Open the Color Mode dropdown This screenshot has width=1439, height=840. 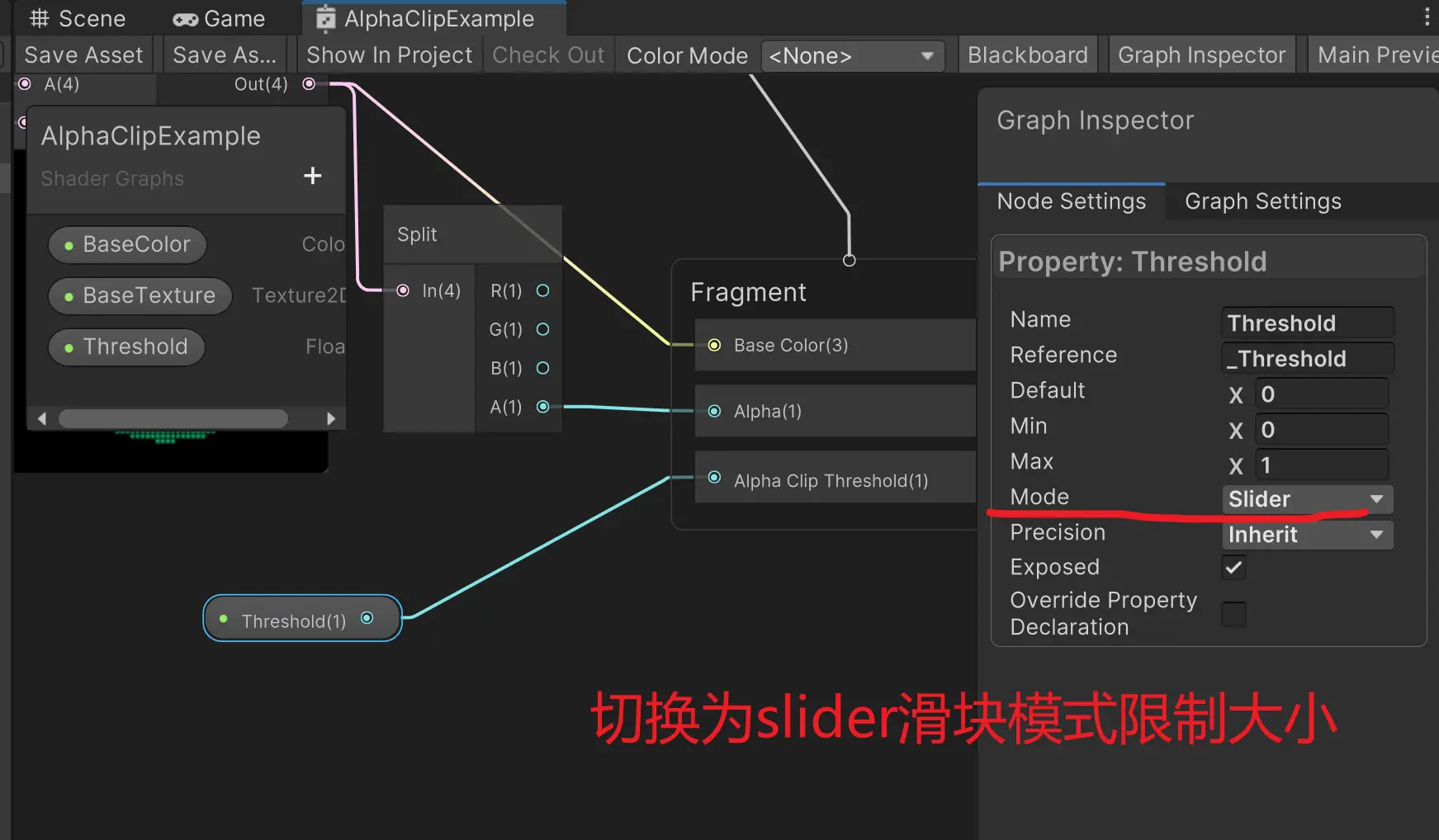click(852, 56)
